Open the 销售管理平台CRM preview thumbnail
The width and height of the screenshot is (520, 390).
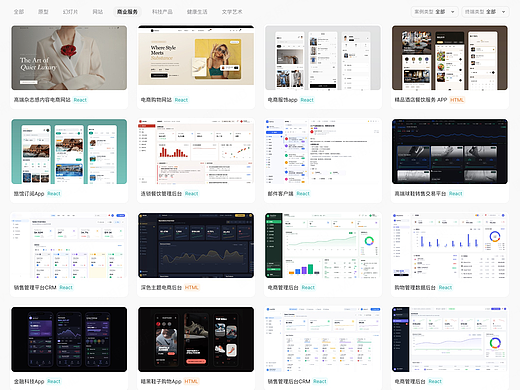point(69,245)
